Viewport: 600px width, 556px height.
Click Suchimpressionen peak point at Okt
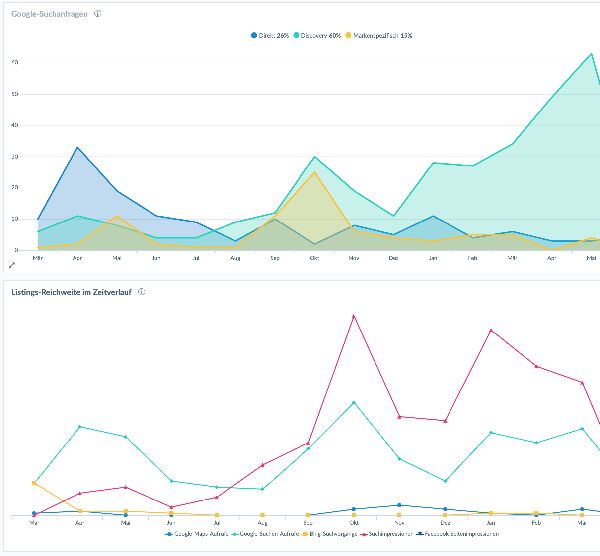[x=353, y=315]
